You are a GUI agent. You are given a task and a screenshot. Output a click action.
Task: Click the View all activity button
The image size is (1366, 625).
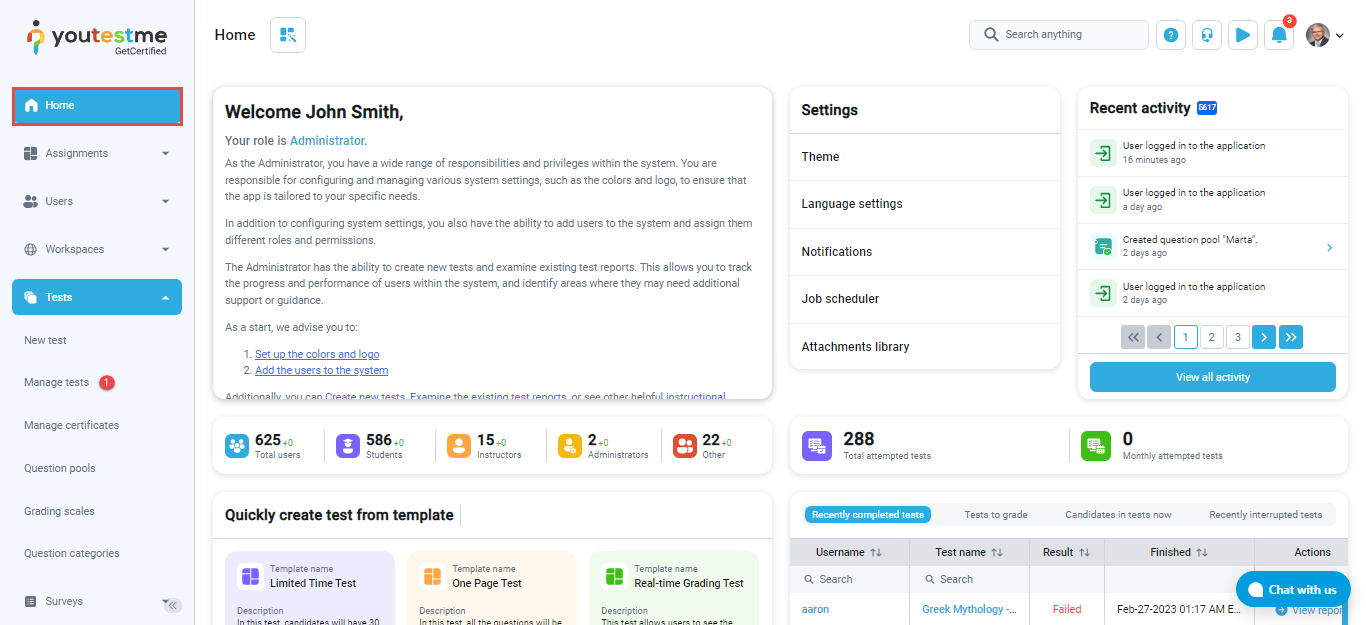pos(1213,377)
